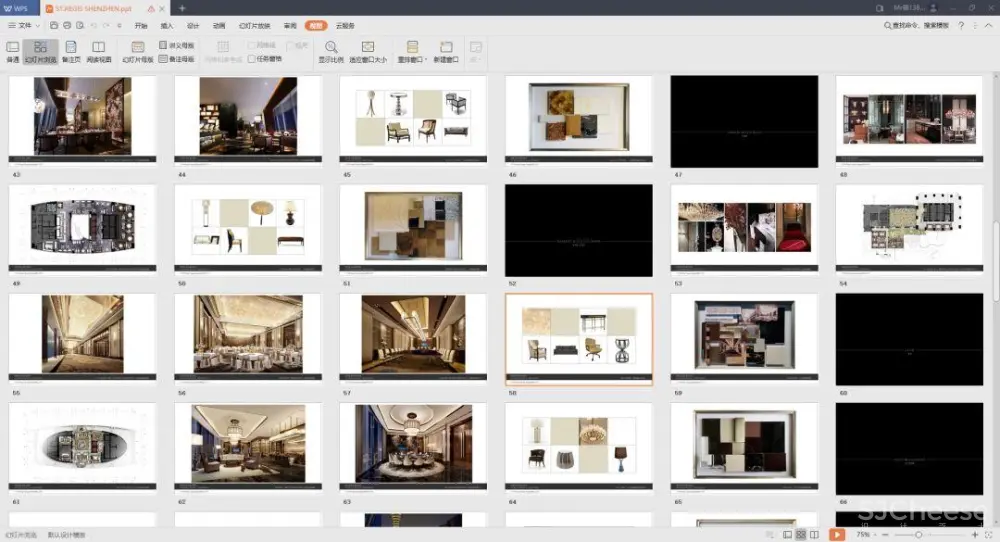Click the New Window (新建窗口) icon
1000x542 pixels.
446,51
